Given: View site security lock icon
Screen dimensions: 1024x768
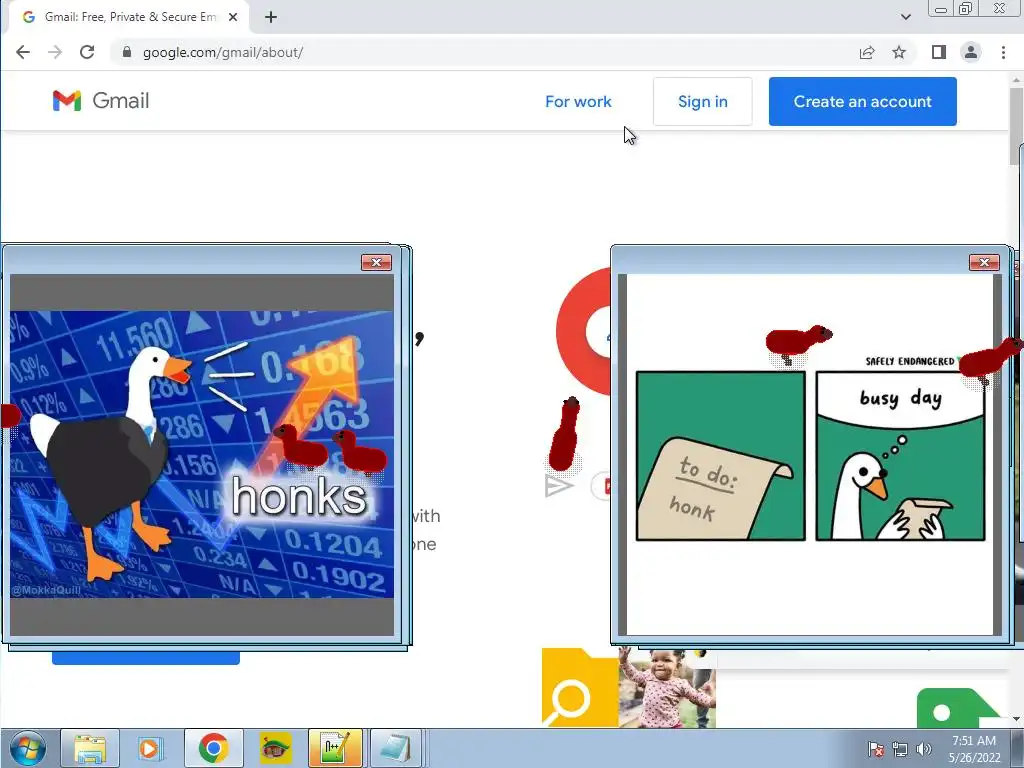Looking at the screenshot, I should [x=127, y=52].
